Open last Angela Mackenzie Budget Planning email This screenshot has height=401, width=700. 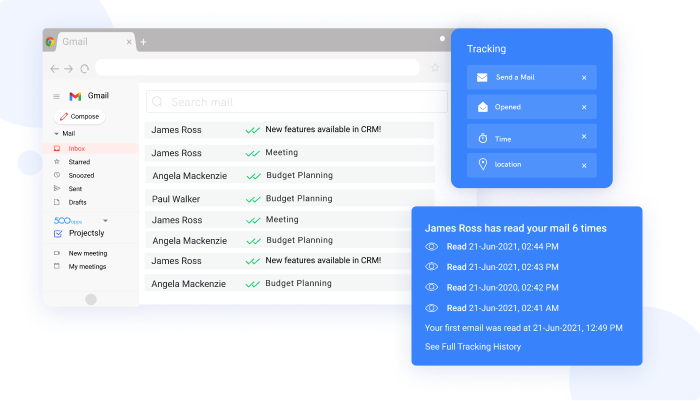[x=279, y=284]
